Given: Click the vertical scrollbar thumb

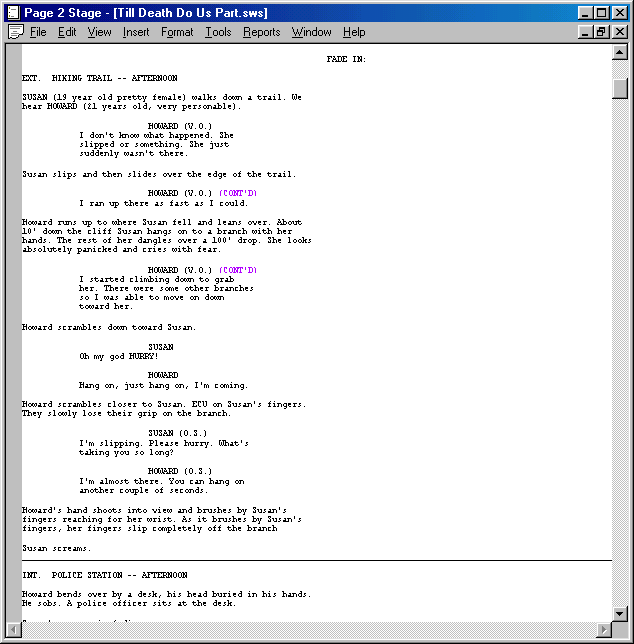Looking at the screenshot, I should [620, 88].
